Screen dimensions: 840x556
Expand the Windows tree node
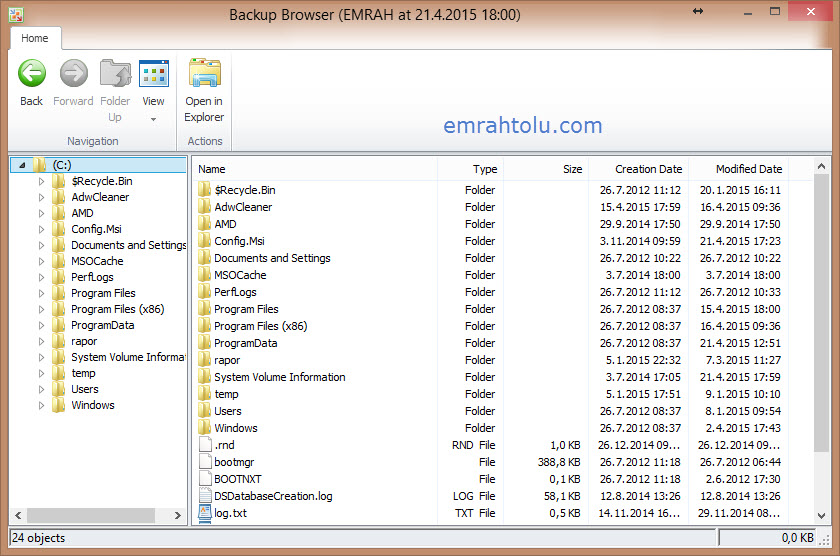click(41, 405)
